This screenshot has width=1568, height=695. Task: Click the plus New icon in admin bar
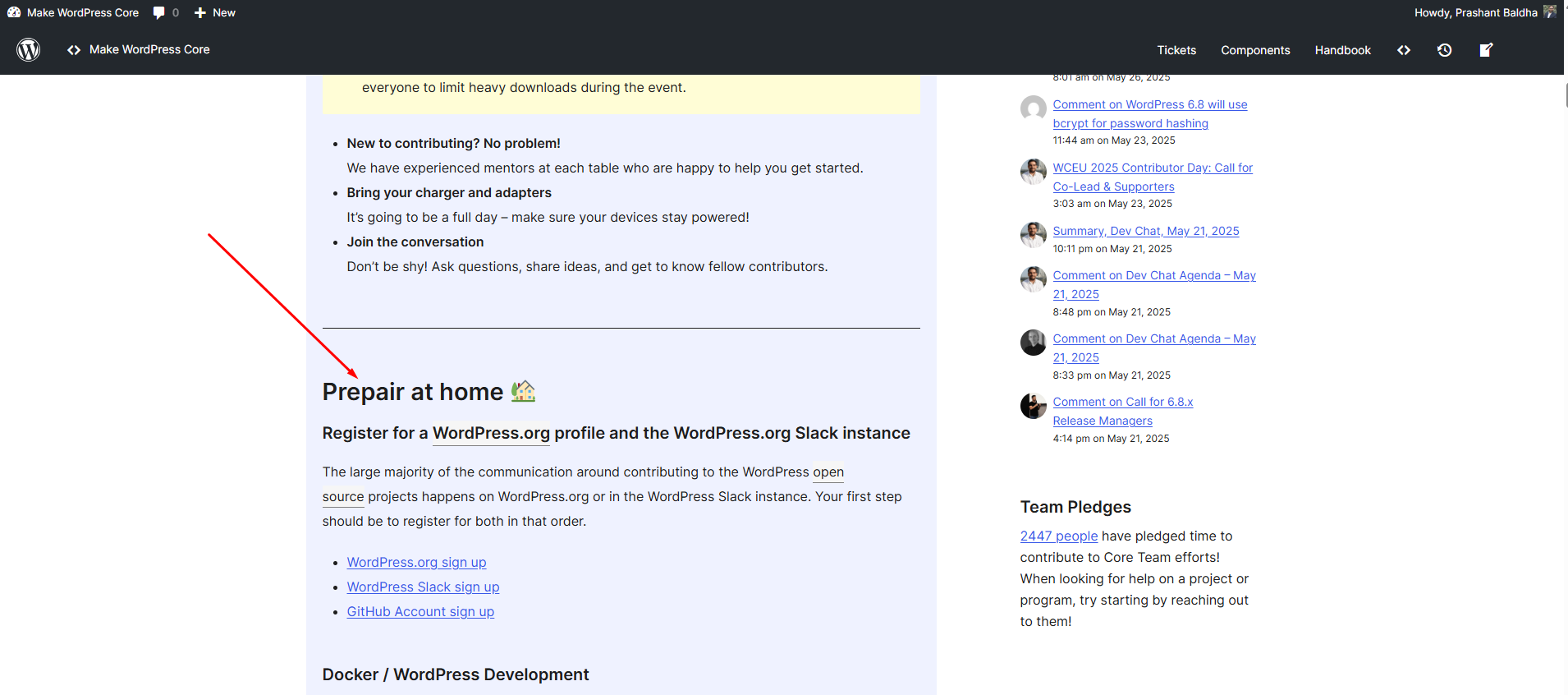[x=199, y=12]
